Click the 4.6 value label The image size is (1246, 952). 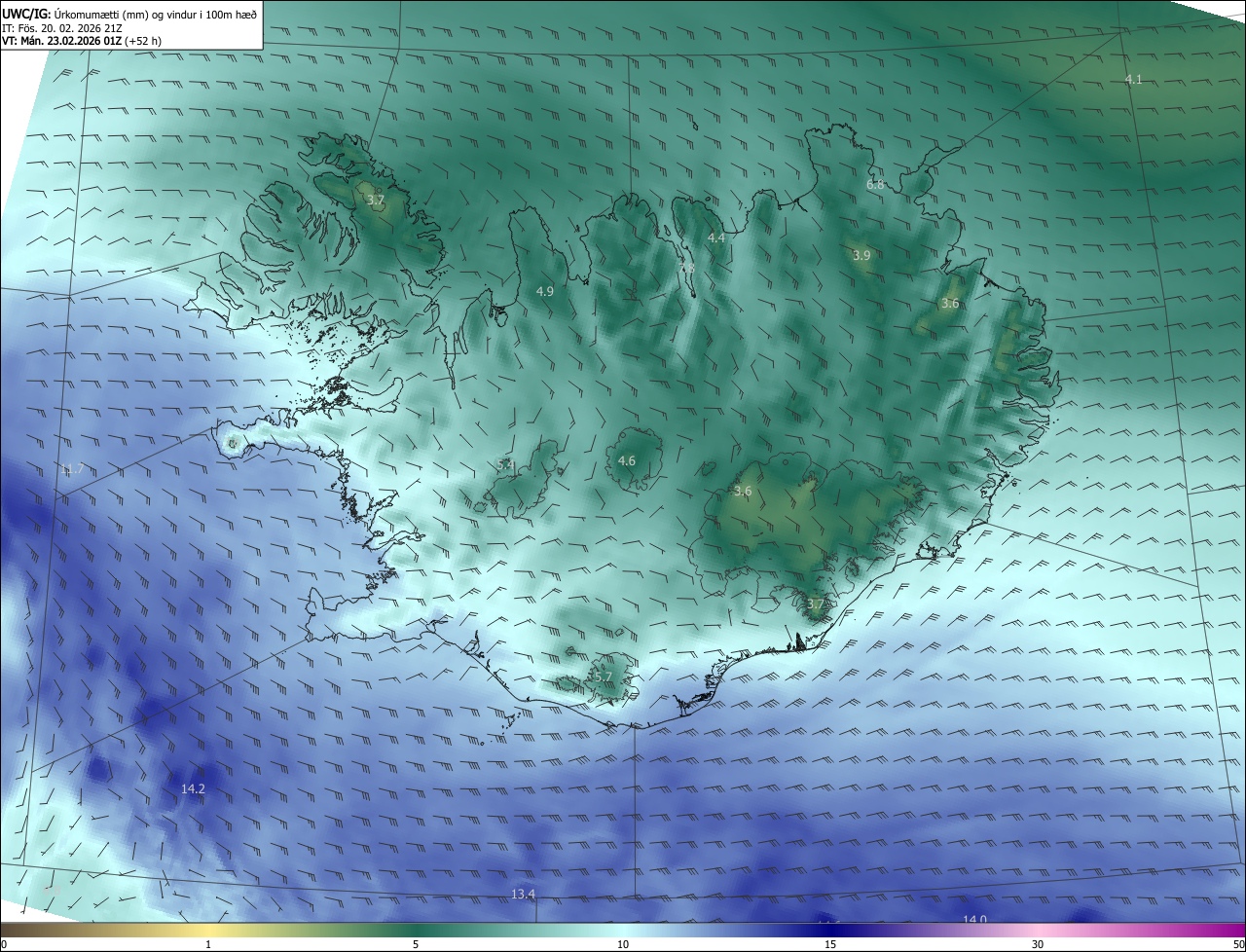click(627, 460)
